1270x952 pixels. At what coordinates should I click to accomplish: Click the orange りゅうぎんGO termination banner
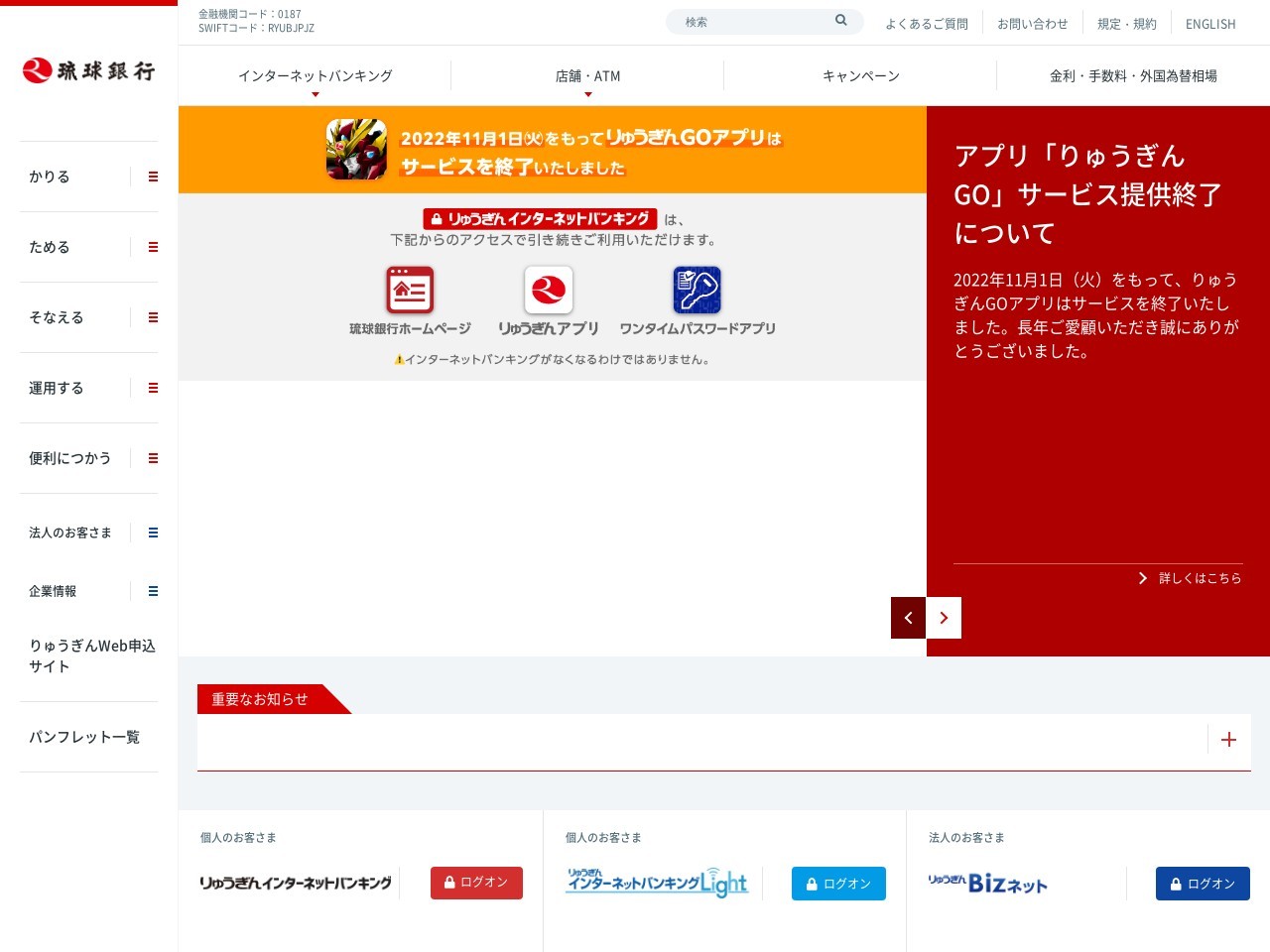coord(553,150)
